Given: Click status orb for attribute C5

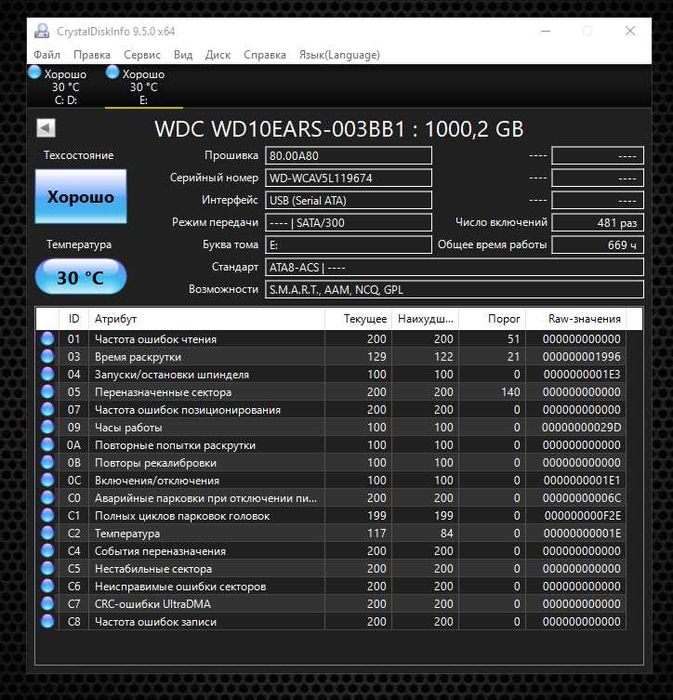Looking at the screenshot, I should 47,568.
